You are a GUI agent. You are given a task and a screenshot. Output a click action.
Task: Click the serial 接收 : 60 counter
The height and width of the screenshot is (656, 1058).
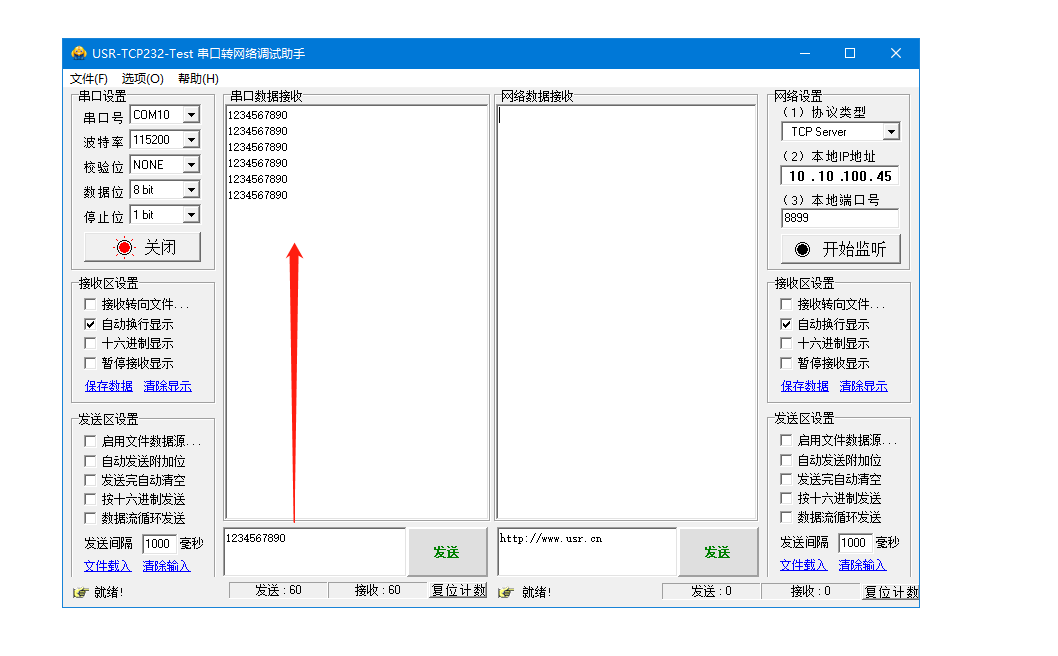tap(378, 591)
